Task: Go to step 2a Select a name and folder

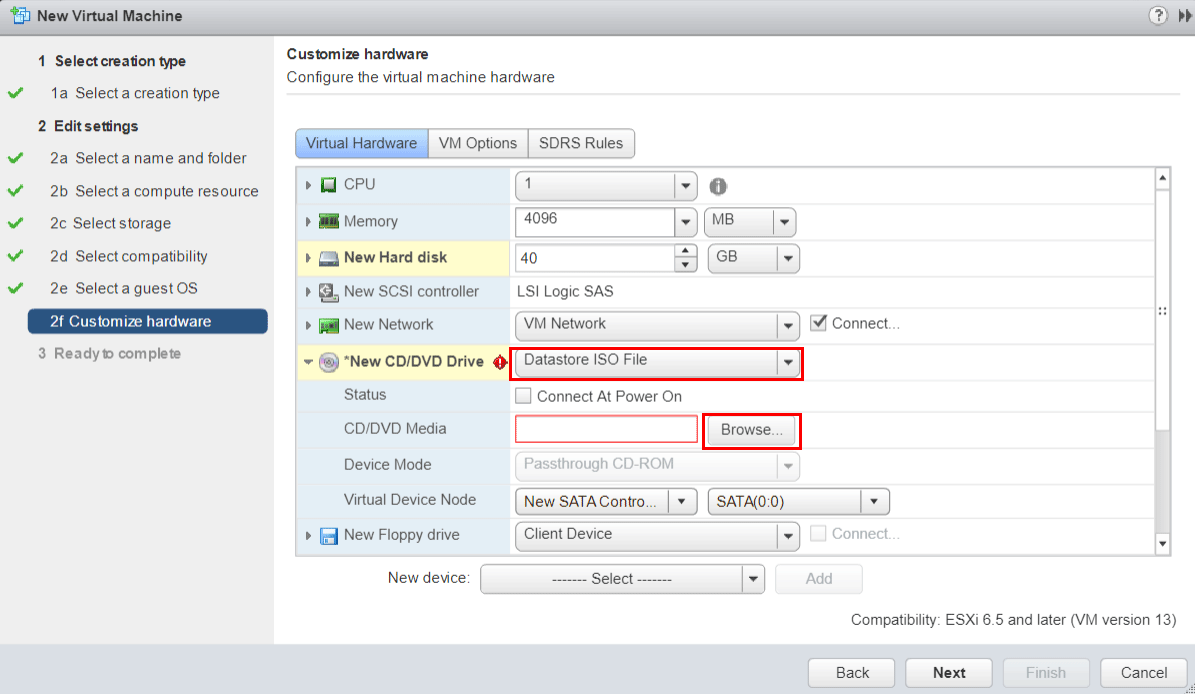Action: 148,158
